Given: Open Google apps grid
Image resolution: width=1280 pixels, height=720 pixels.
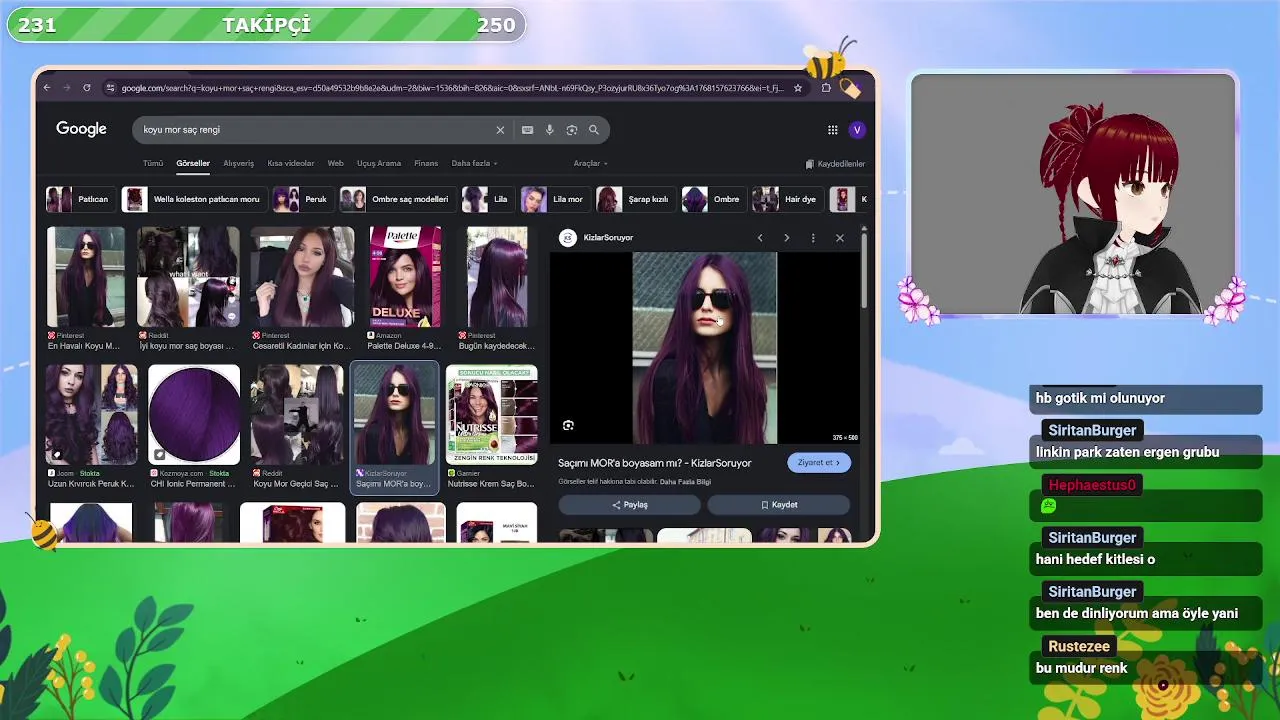Looking at the screenshot, I should point(832,130).
